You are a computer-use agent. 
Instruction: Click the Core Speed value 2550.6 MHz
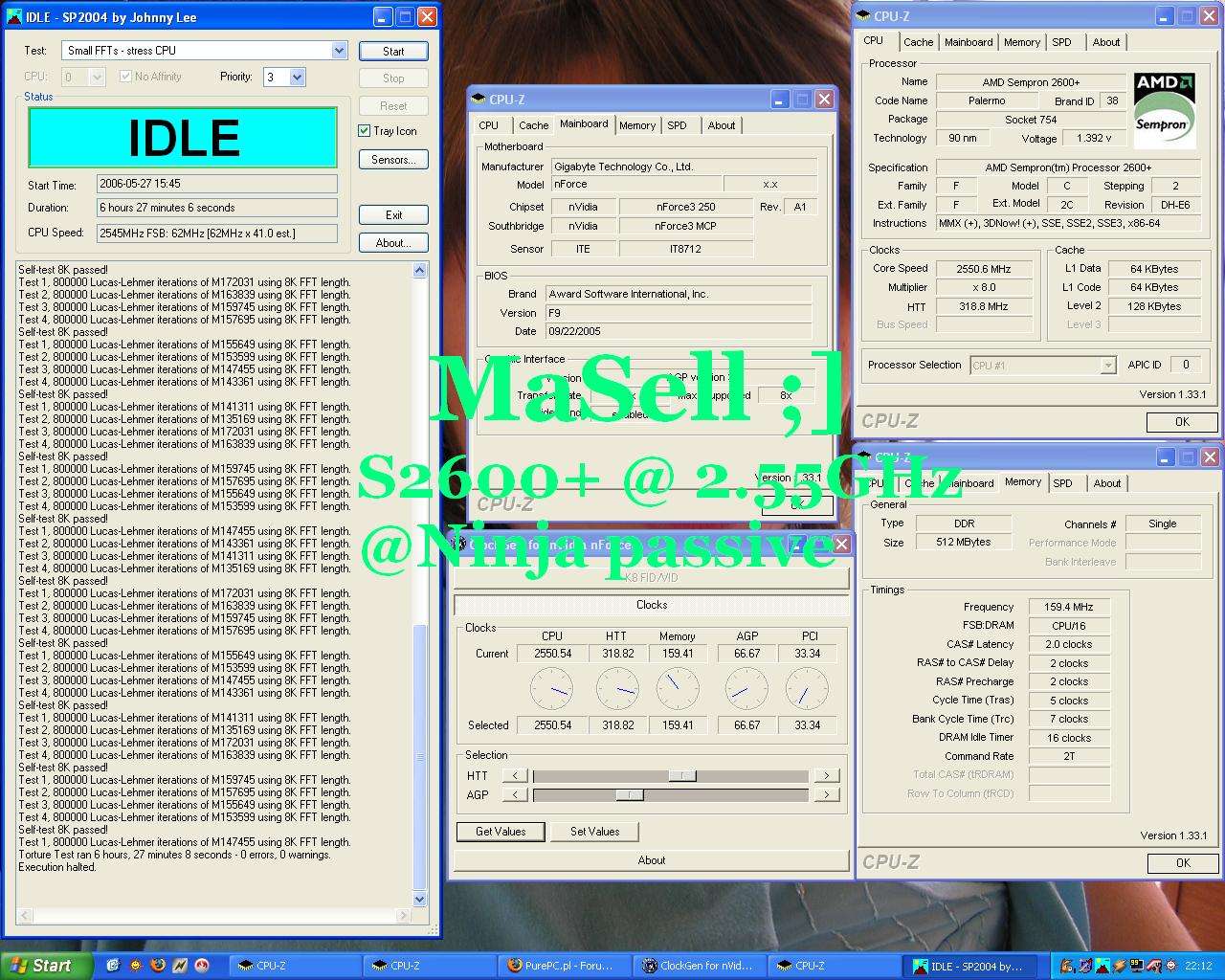tap(984, 269)
